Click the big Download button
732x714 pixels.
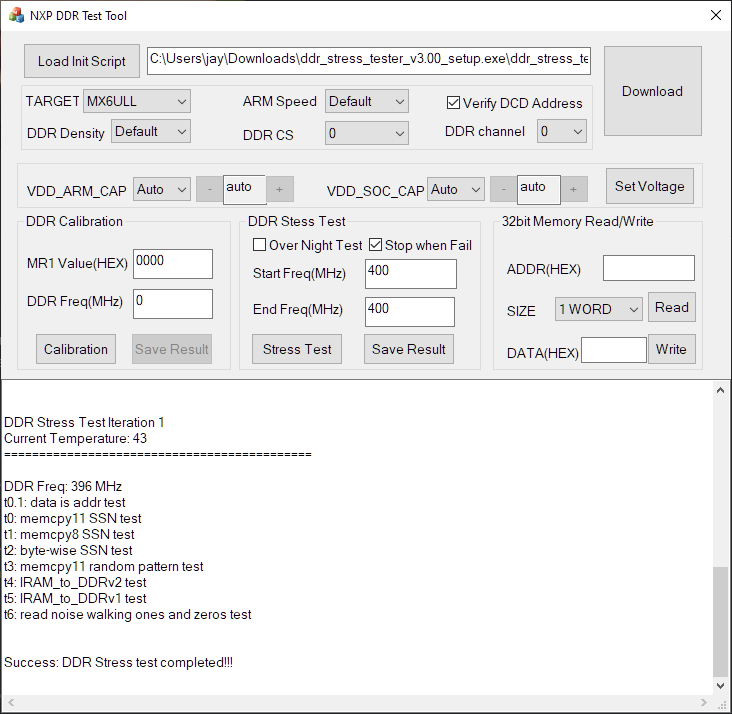coord(653,91)
